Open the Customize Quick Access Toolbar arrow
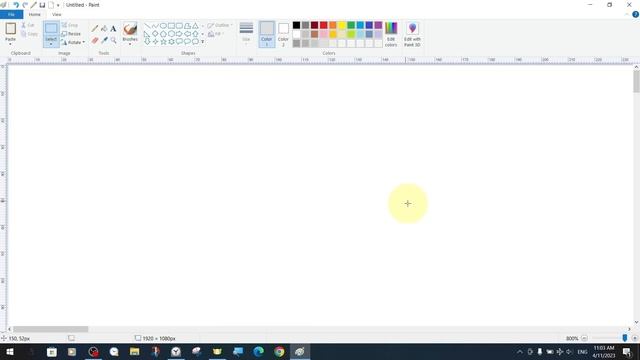This screenshot has width=640, height=360. tap(58, 5)
